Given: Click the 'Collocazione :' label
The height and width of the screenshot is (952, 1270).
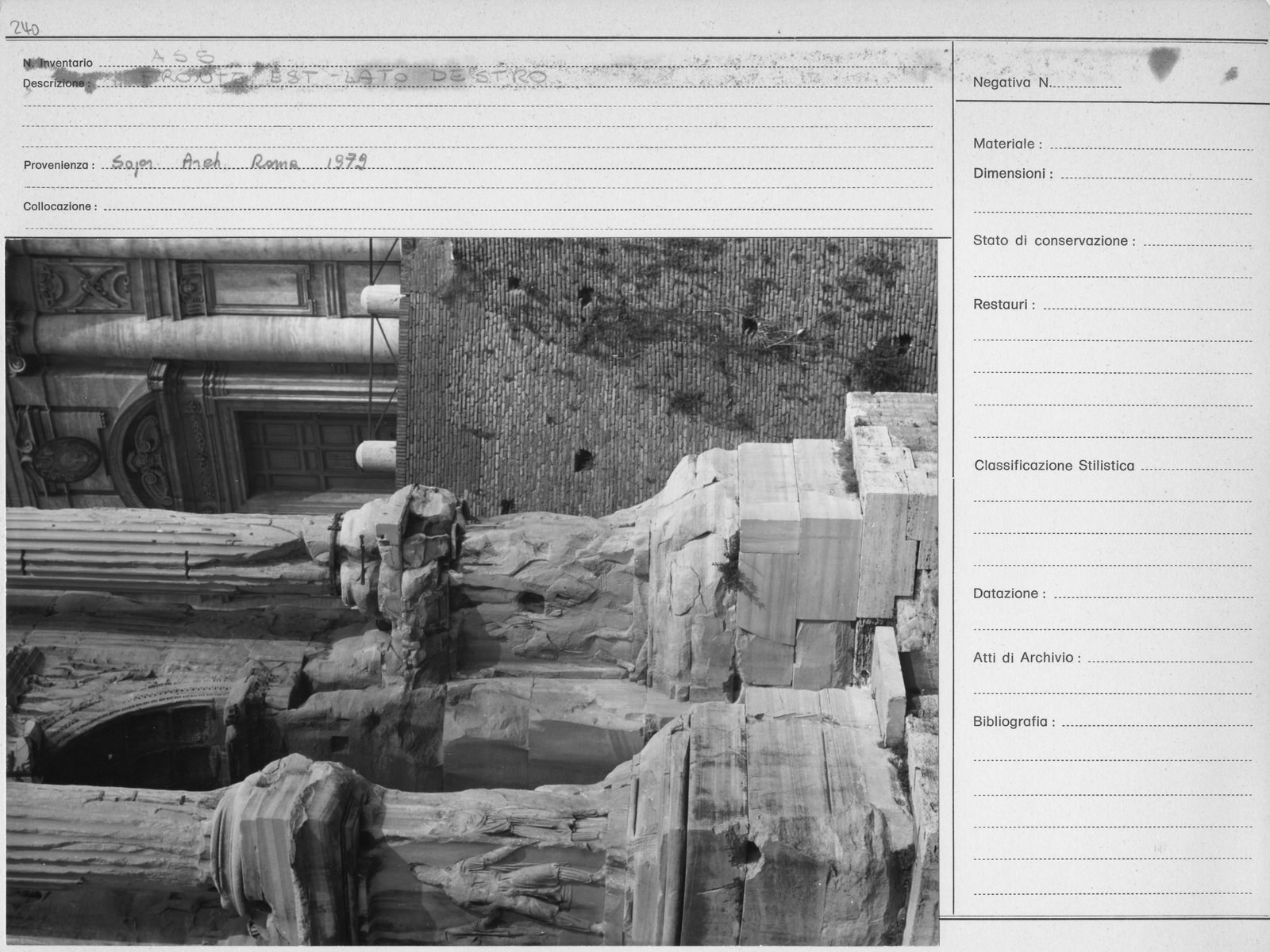Looking at the screenshot, I should (x=60, y=206).
